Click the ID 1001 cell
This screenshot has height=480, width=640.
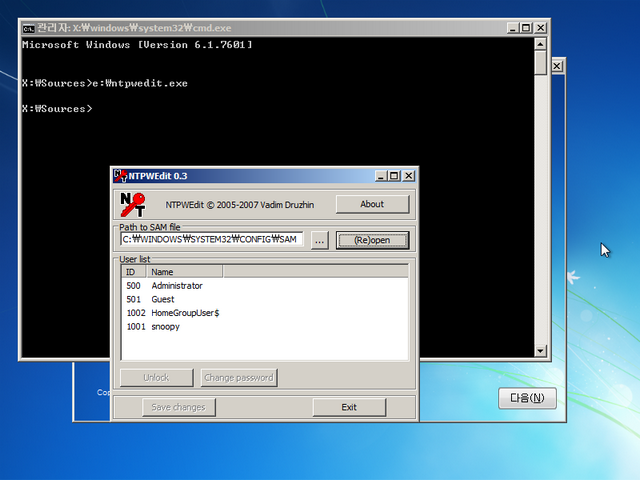136,327
